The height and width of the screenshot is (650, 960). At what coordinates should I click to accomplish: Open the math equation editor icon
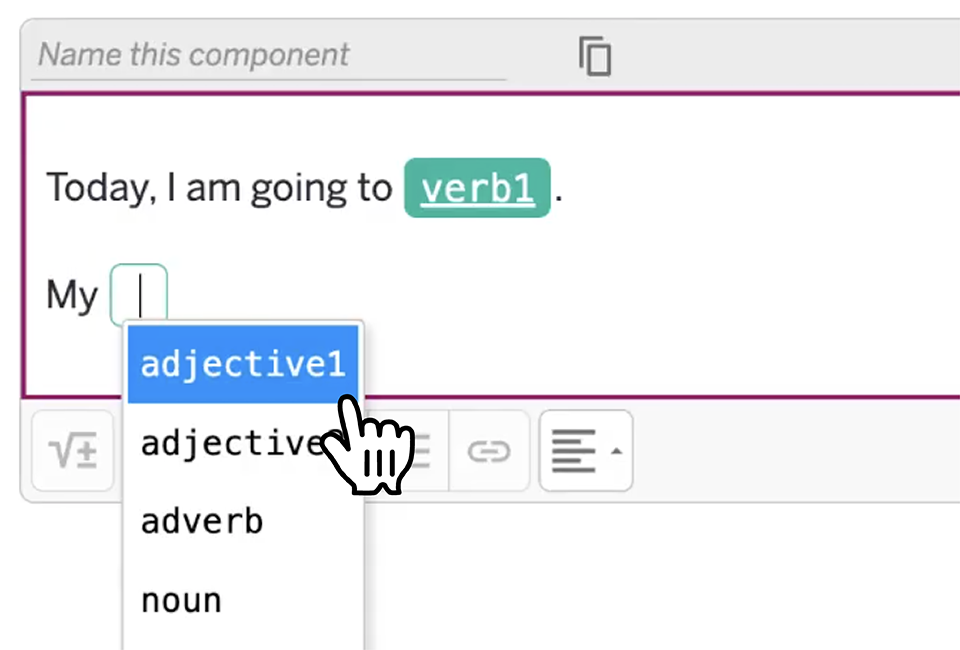(x=73, y=452)
